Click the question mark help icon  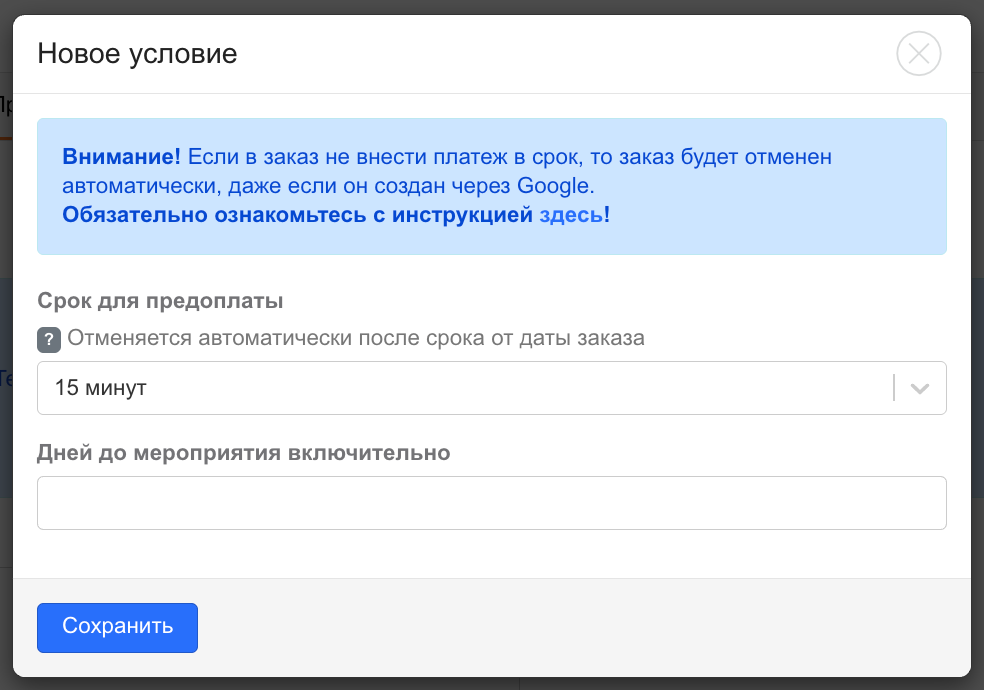point(49,339)
